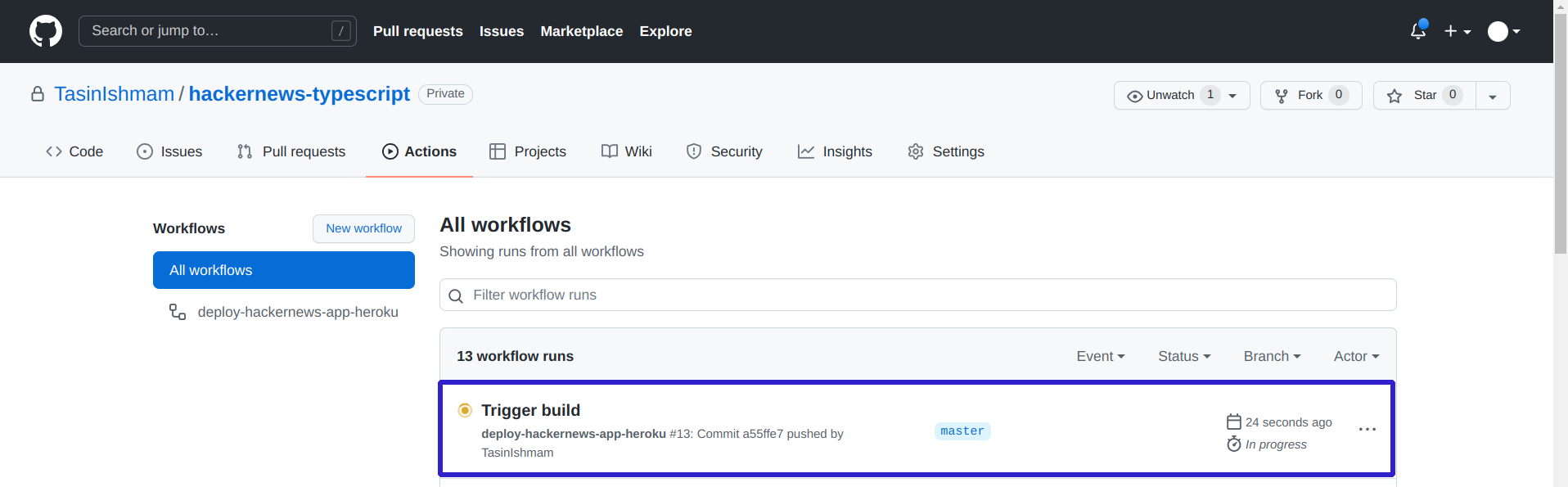
Task: Click the Filter workflow runs field
Action: point(918,295)
